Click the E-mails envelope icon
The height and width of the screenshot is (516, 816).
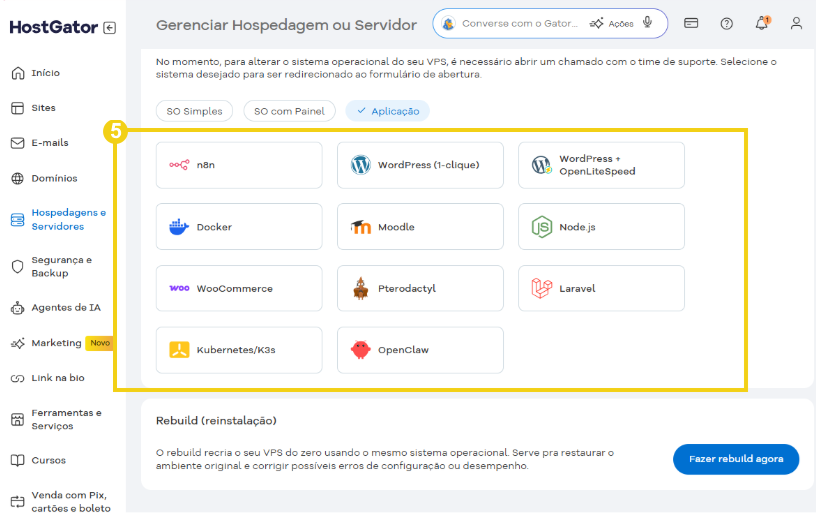[x=18, y=143]
